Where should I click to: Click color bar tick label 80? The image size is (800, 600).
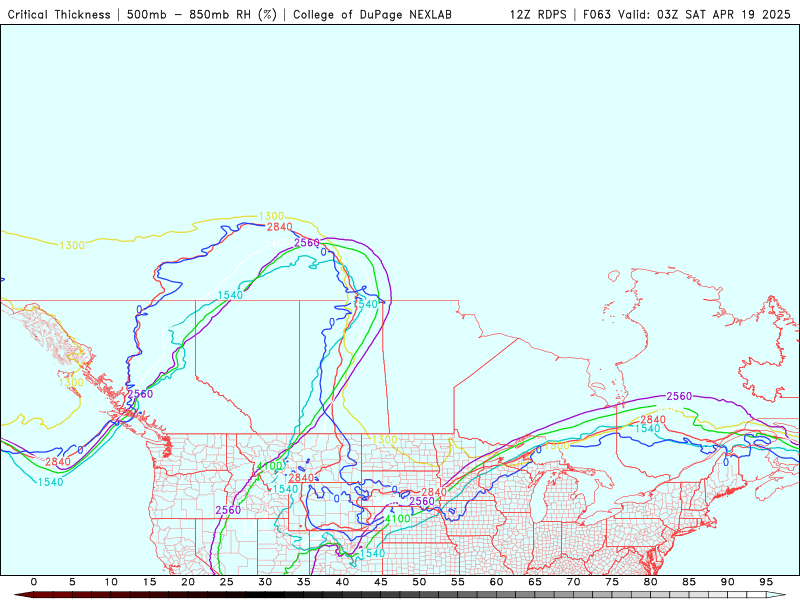[x=650, y=582]
